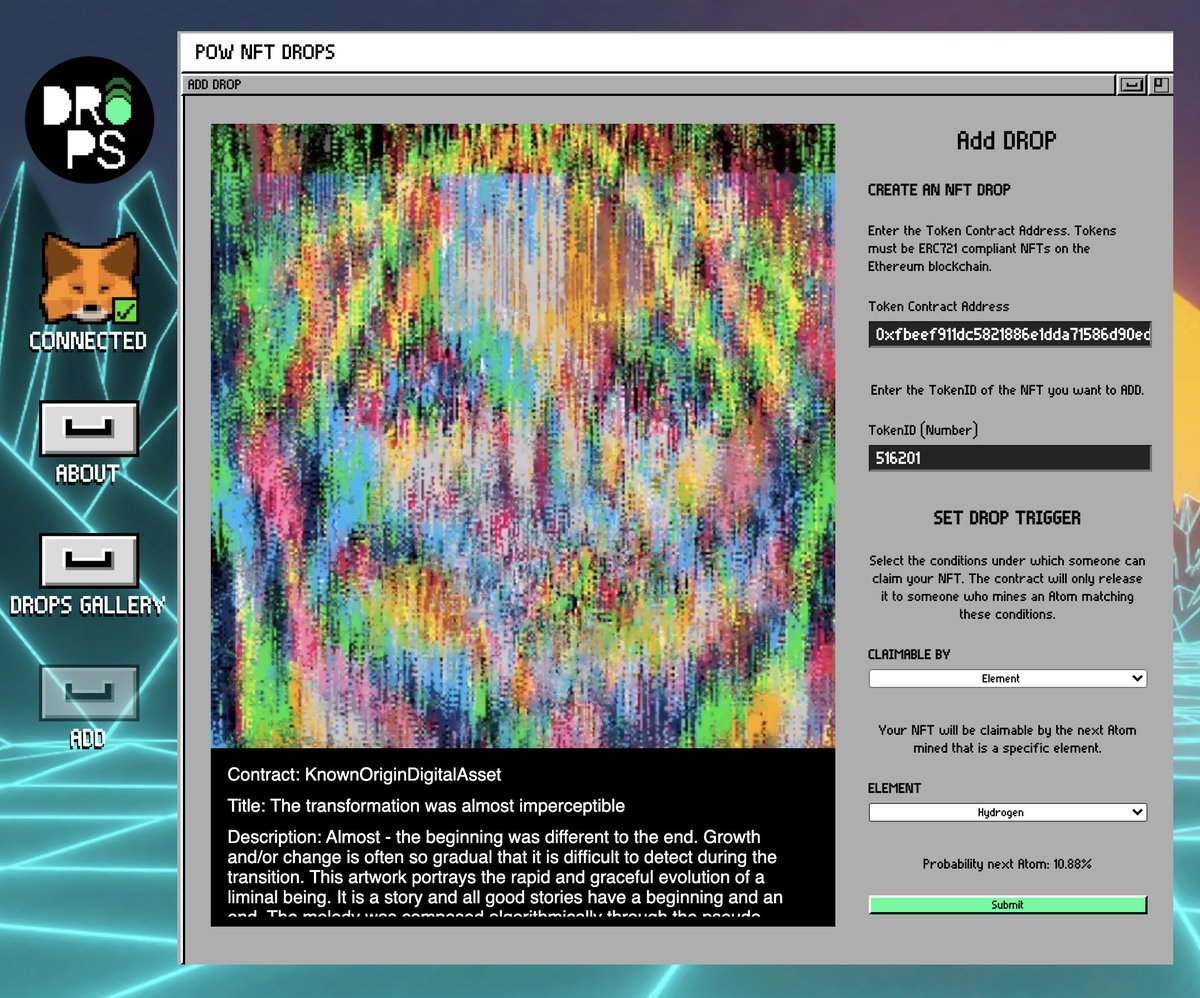
Task: Click the NFT title text line
Action: 426,806
